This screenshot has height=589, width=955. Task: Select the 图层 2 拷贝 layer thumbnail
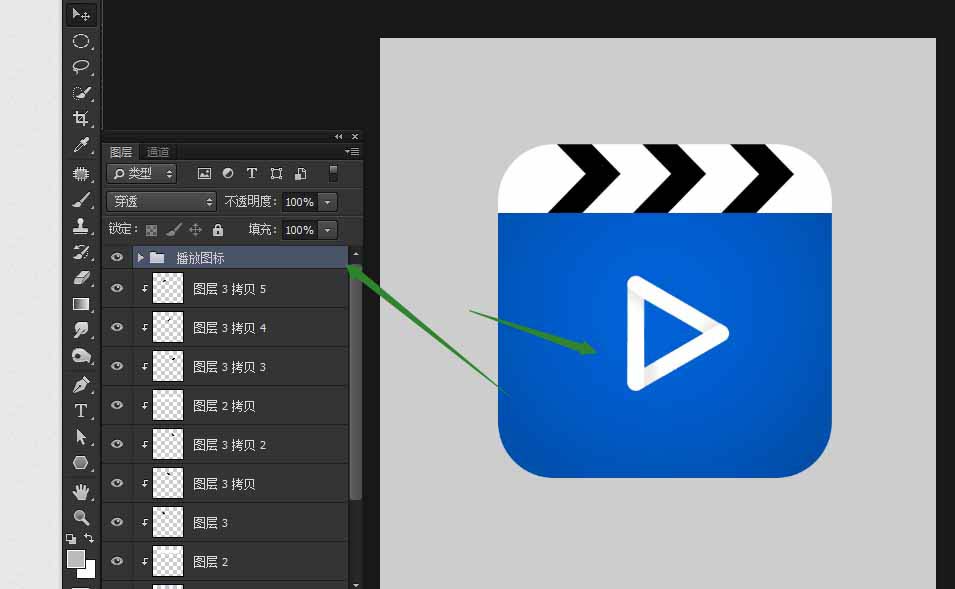point(168,406)
